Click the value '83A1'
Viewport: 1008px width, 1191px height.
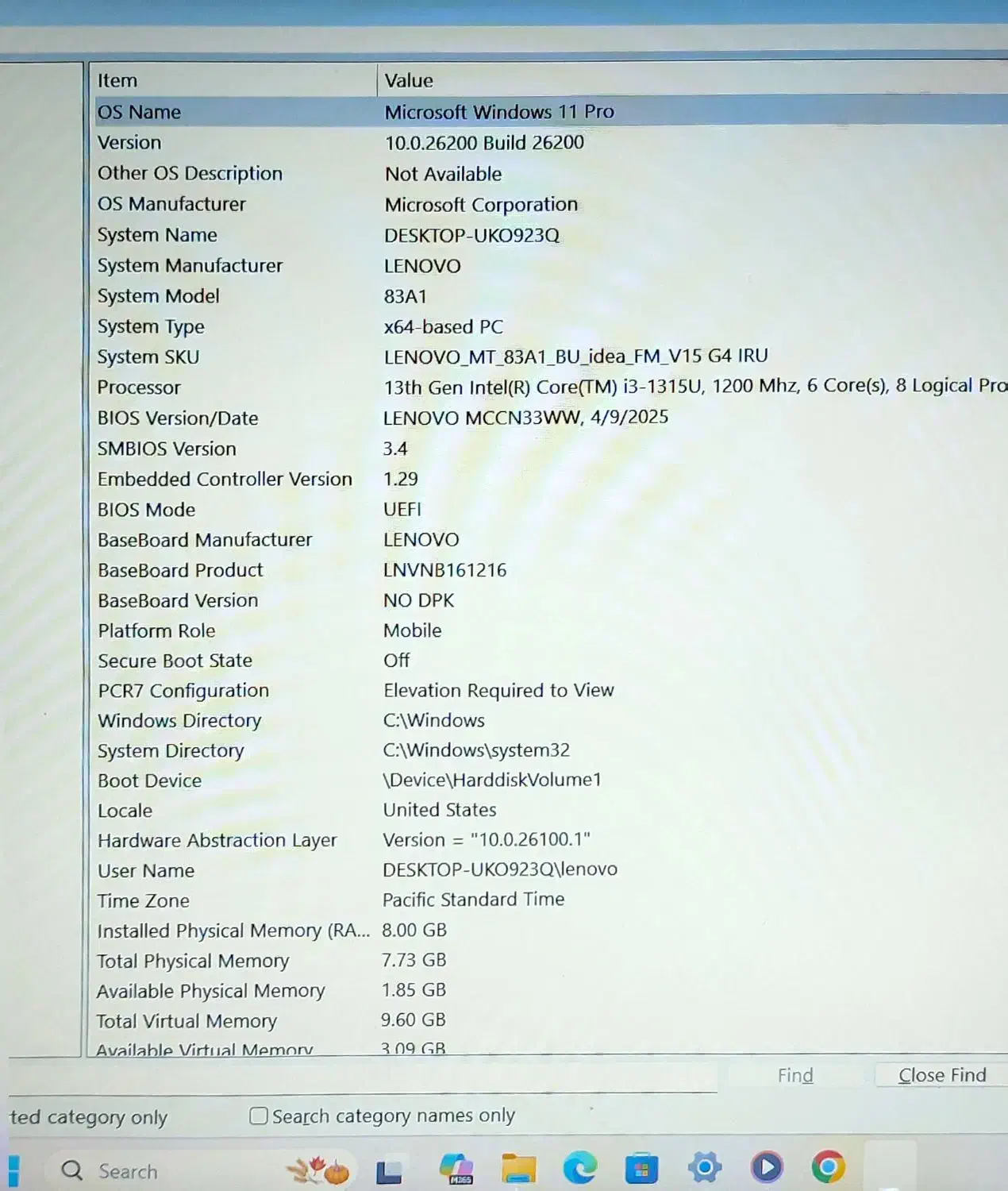point(406,296)
